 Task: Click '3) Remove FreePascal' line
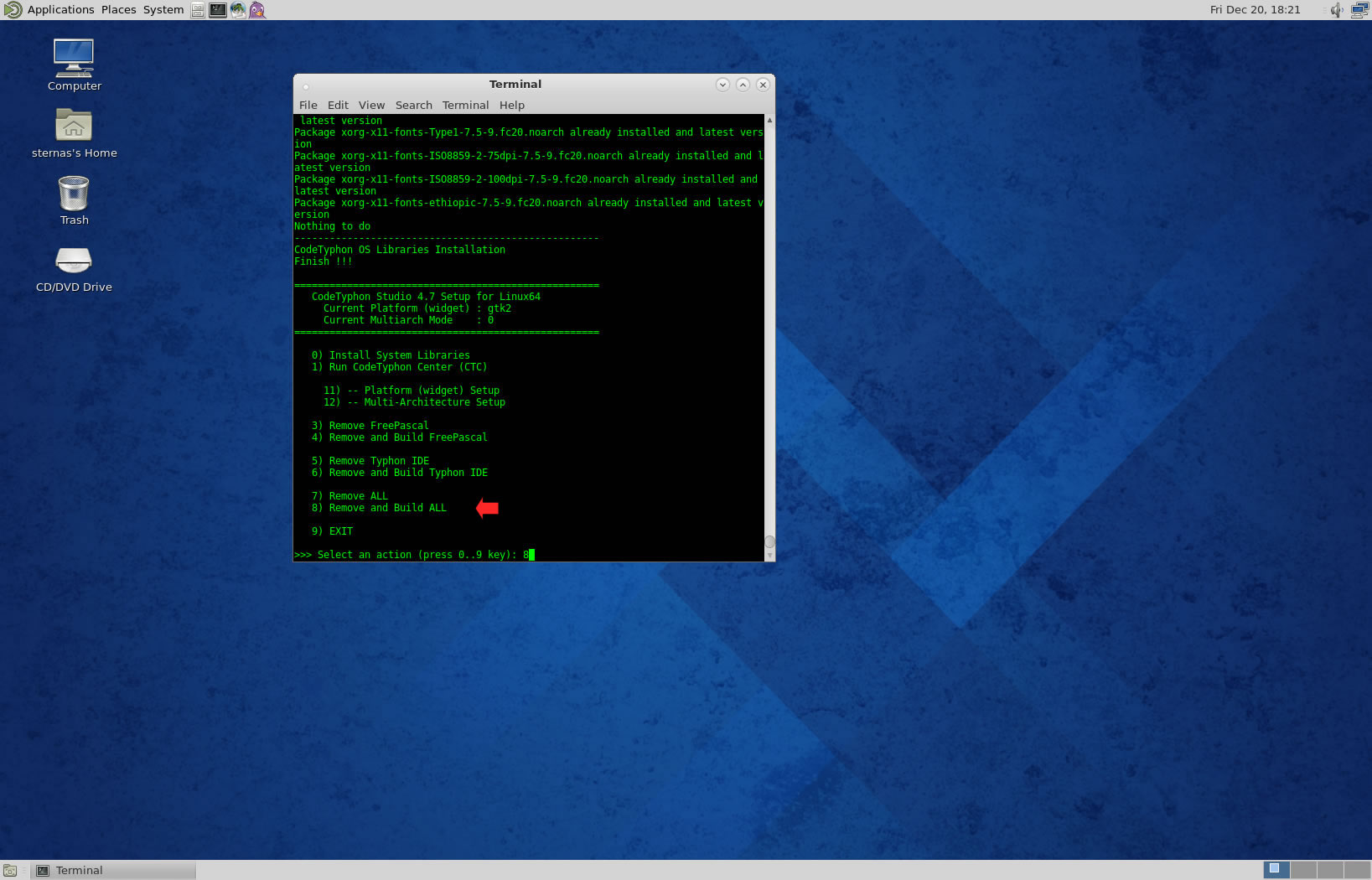pos(370,426)
